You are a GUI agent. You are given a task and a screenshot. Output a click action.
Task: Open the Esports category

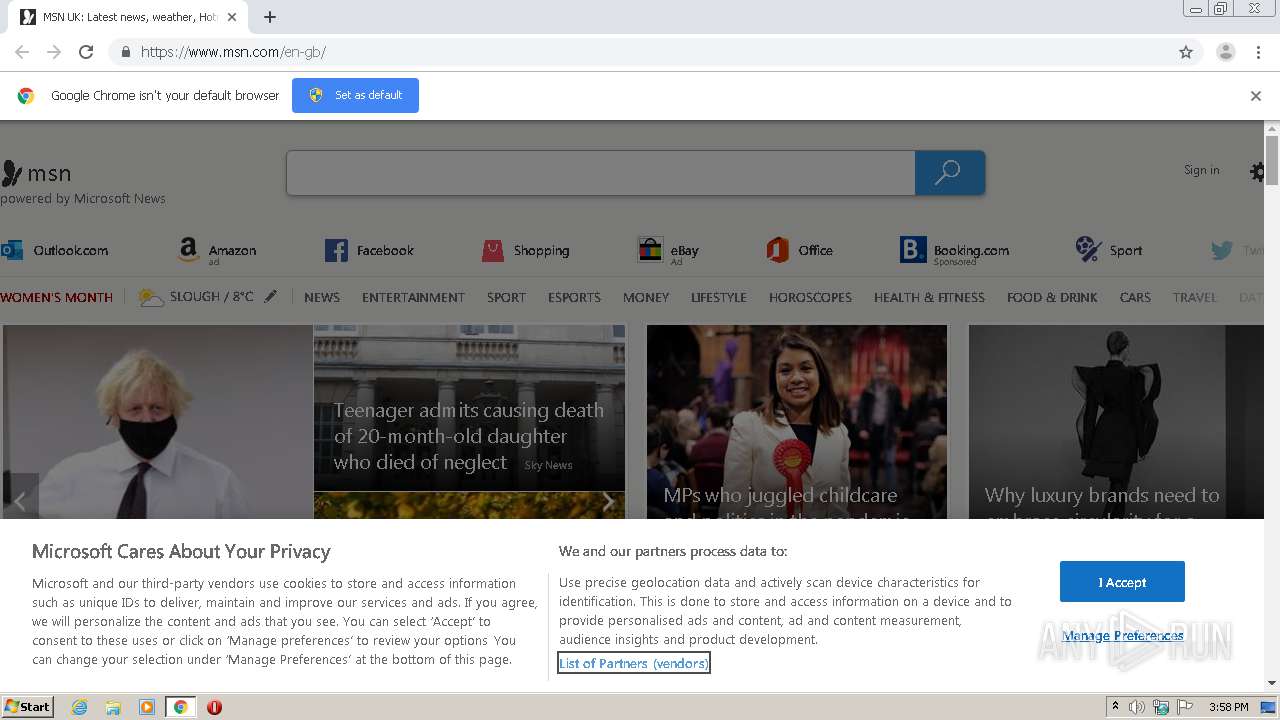(x=574, y=297)
